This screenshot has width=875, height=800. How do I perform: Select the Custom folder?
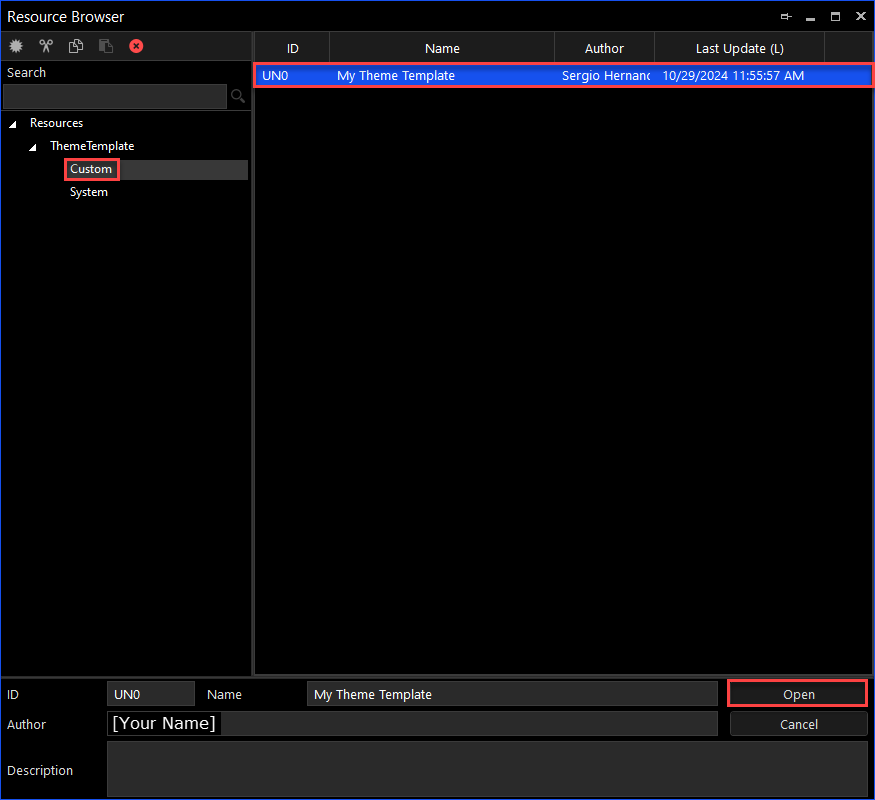click(x=91, y=169)
